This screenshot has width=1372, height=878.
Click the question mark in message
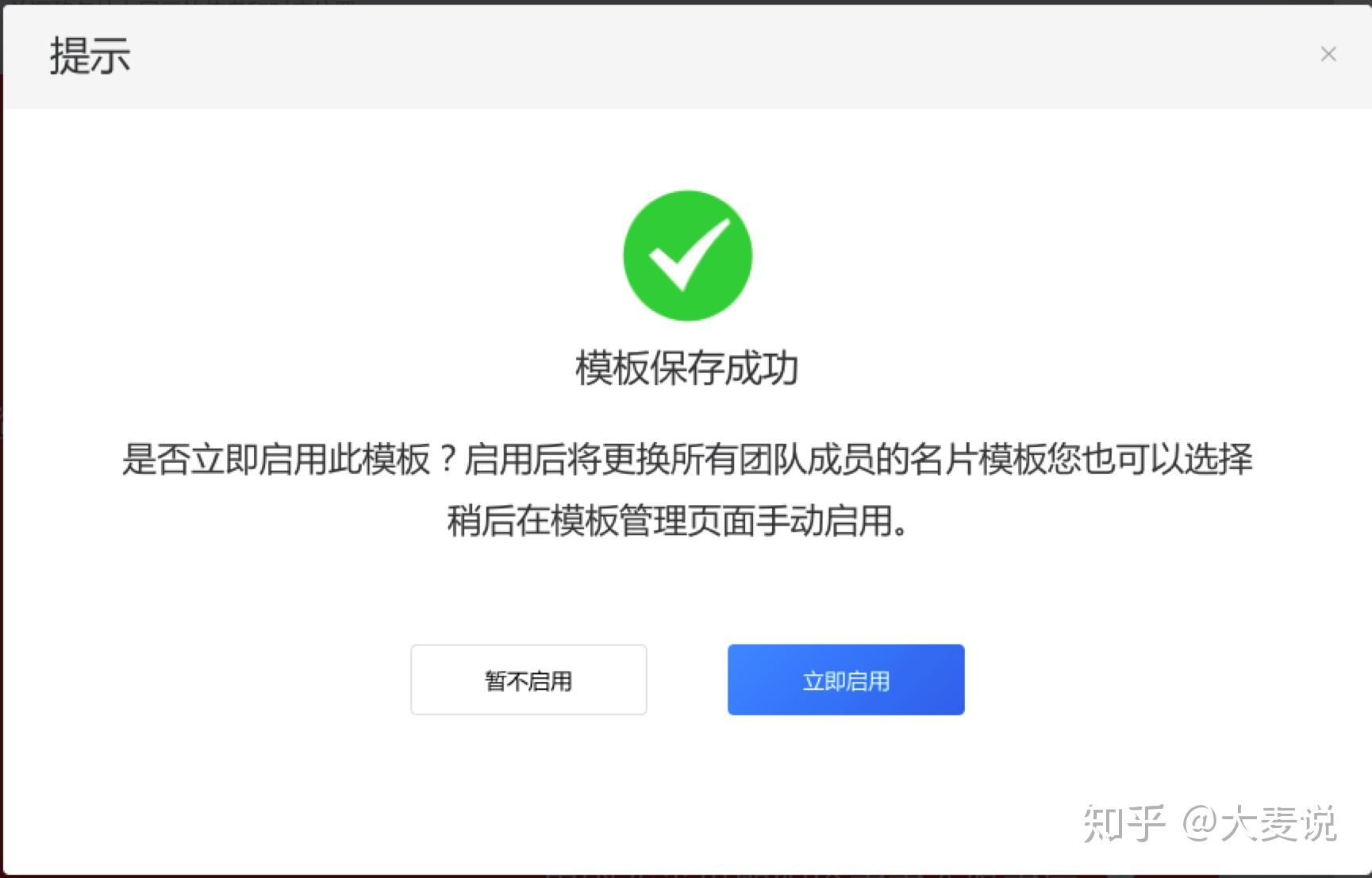[448, 459]
